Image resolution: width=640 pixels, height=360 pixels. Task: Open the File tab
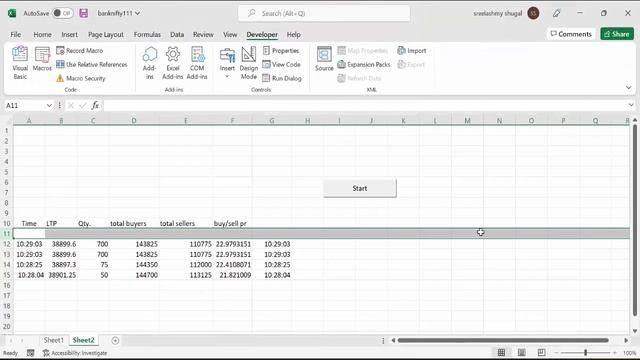(x=16, y=35)
